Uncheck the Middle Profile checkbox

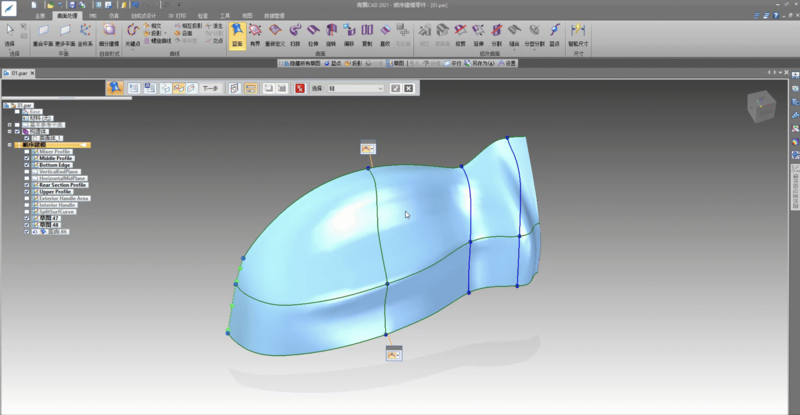pyautogui.click(x=27, y=158)
